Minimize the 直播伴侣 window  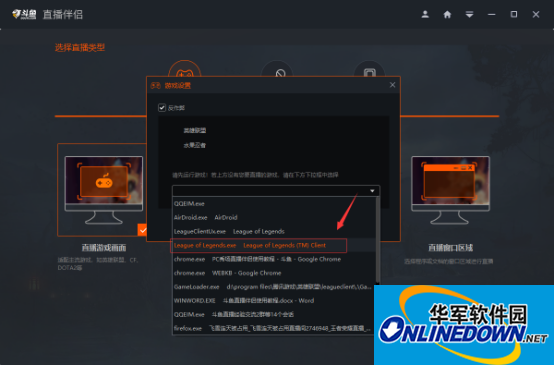pyautogui.click(x=491, y=14)
